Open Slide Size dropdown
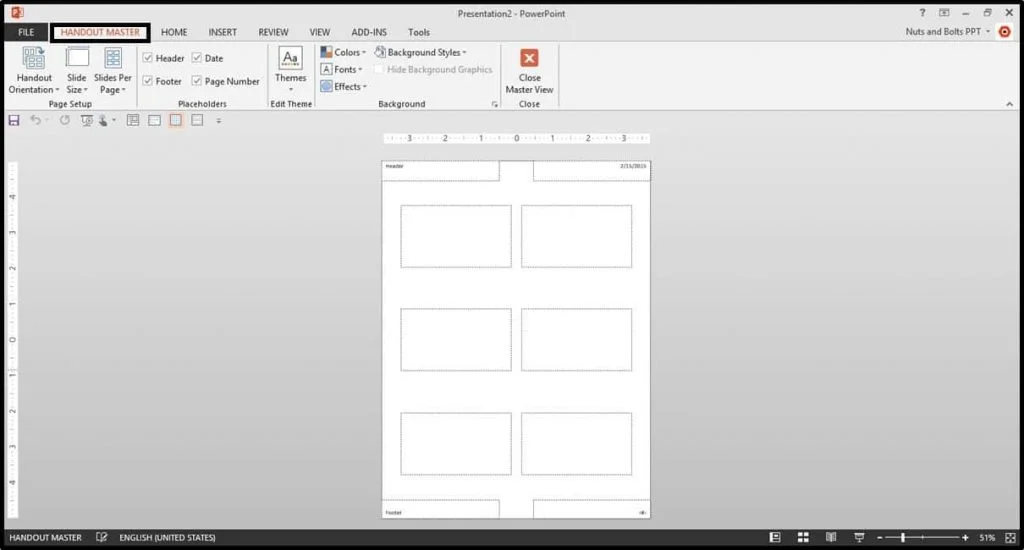1024x550 pixels. tap(76, 71)
